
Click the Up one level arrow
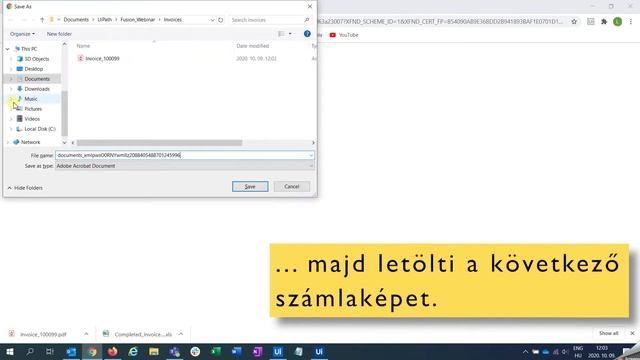(42, 20)
